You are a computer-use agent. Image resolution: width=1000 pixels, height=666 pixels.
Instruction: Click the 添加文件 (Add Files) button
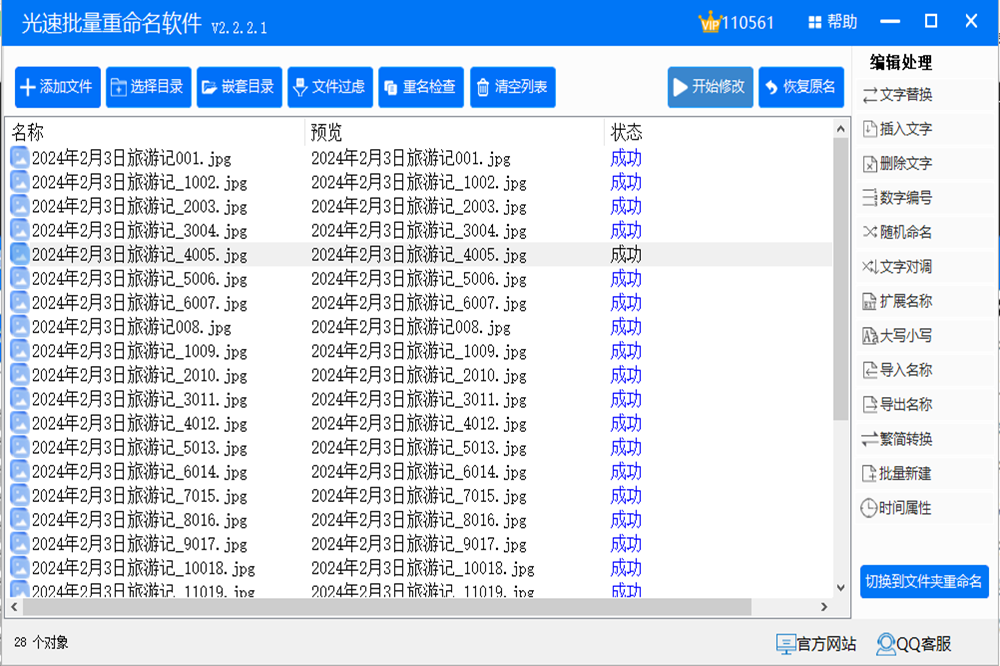(56, 87)
